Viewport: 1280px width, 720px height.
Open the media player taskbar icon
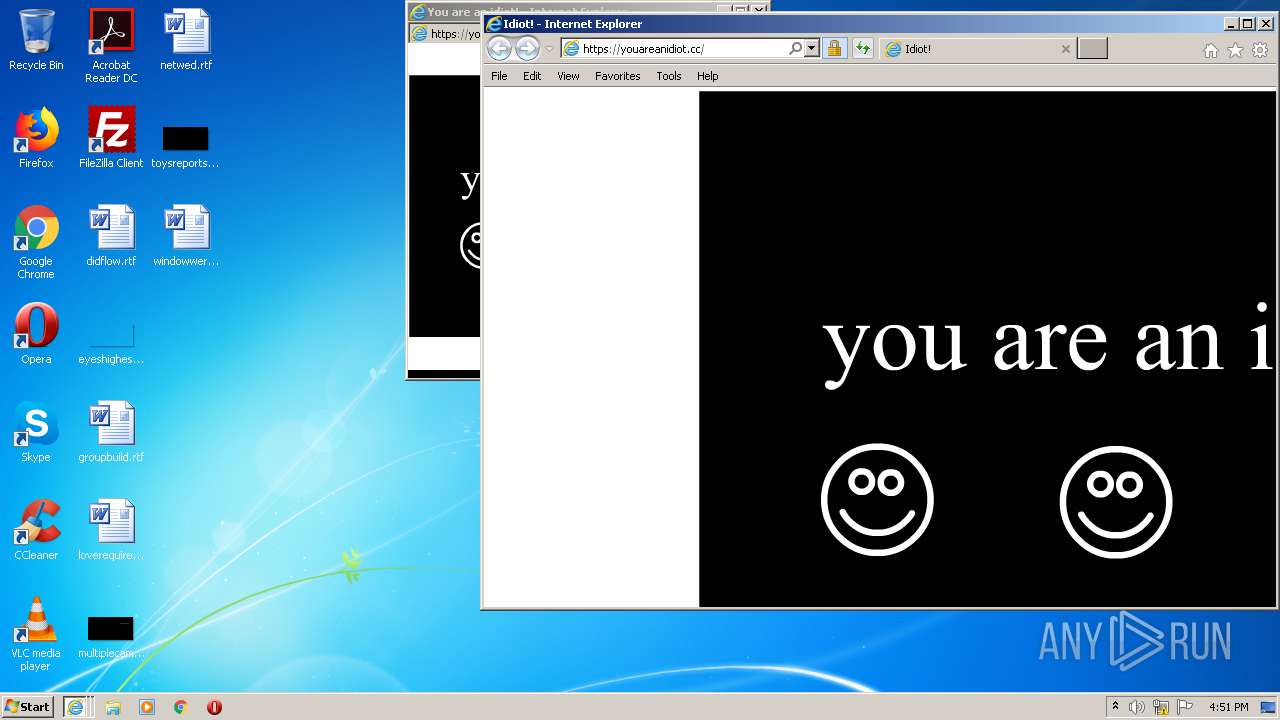(x=147, y=706)
